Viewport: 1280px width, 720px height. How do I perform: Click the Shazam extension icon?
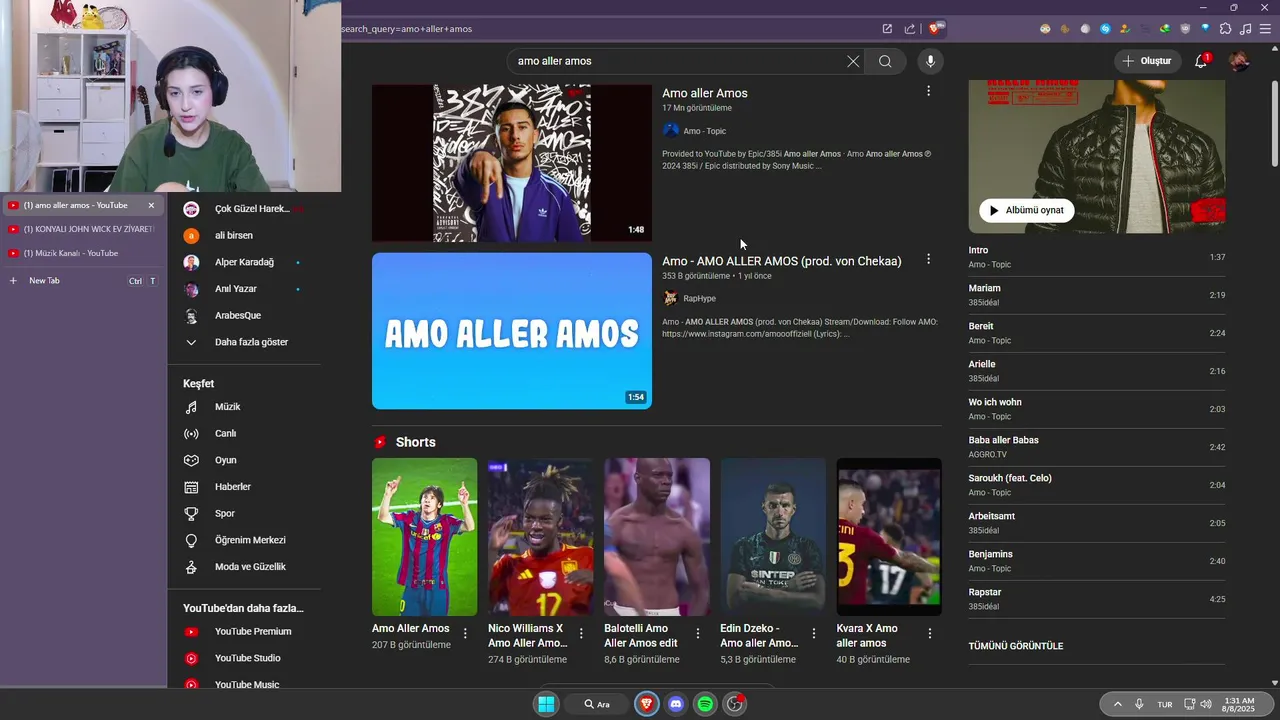click(x=1105, y=29)
